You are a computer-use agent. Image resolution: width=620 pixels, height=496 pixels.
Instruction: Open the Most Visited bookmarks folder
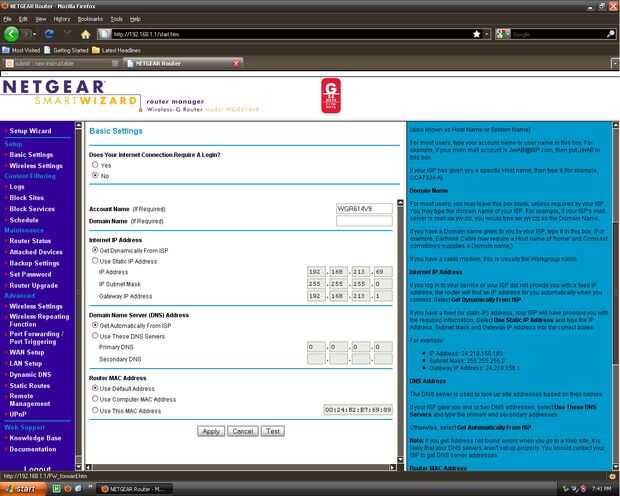click(21, 50)
